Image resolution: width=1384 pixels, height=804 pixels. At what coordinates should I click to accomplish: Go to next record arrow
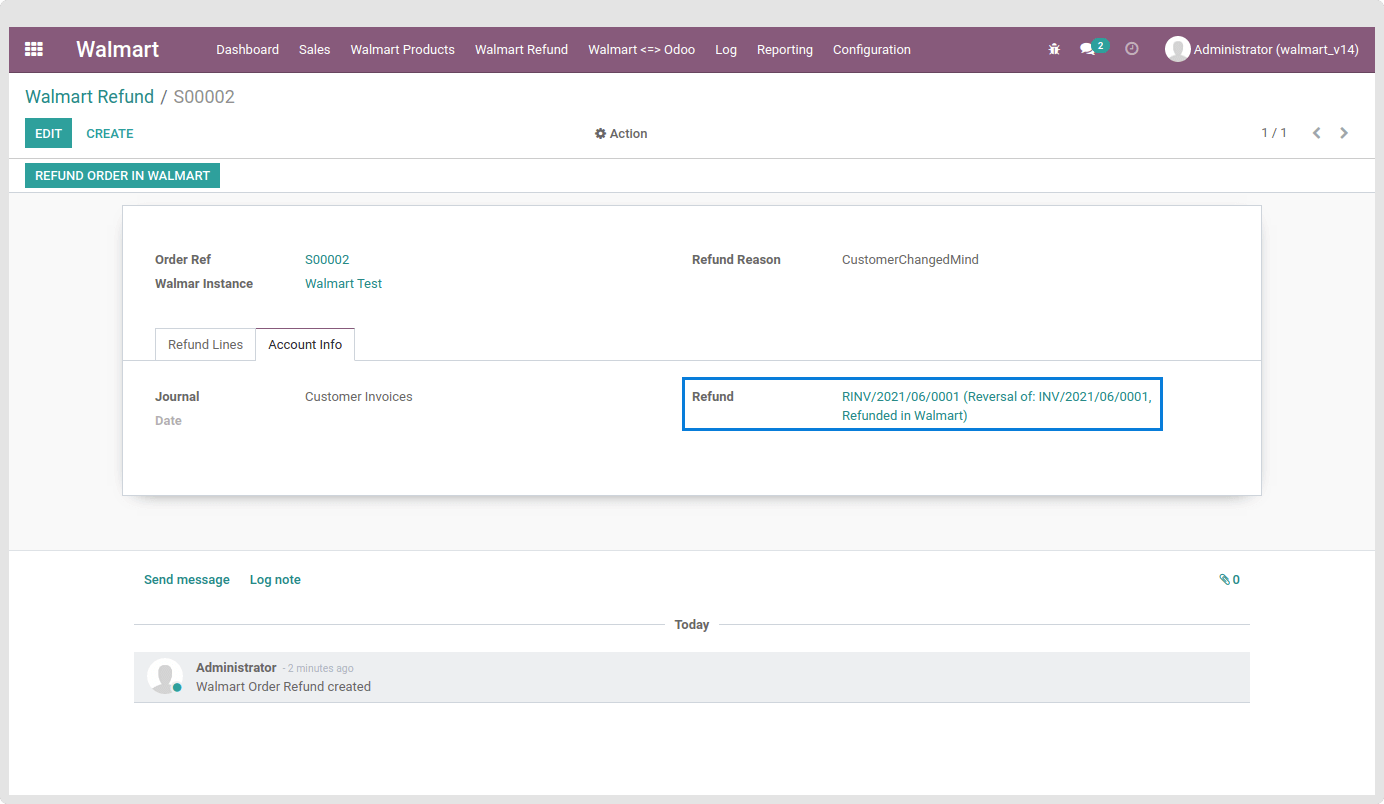click(x=1344, y=133)
